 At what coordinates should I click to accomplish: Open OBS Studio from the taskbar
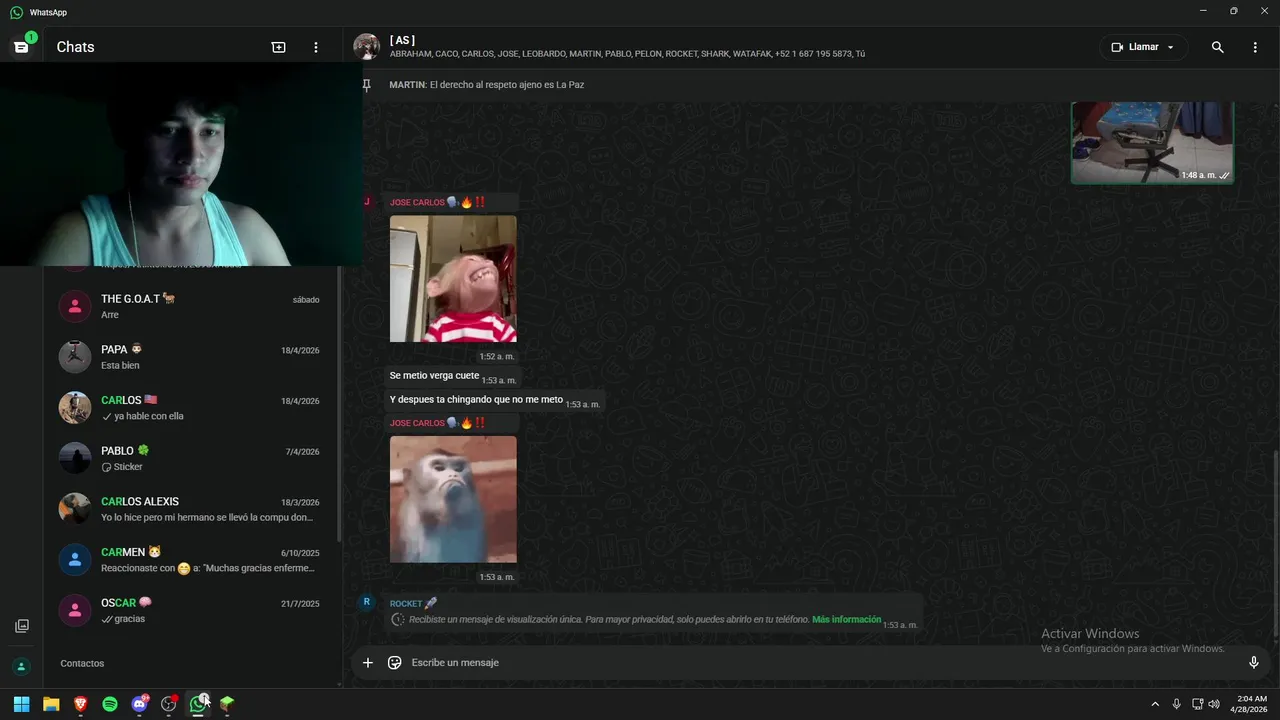[168, 704]
